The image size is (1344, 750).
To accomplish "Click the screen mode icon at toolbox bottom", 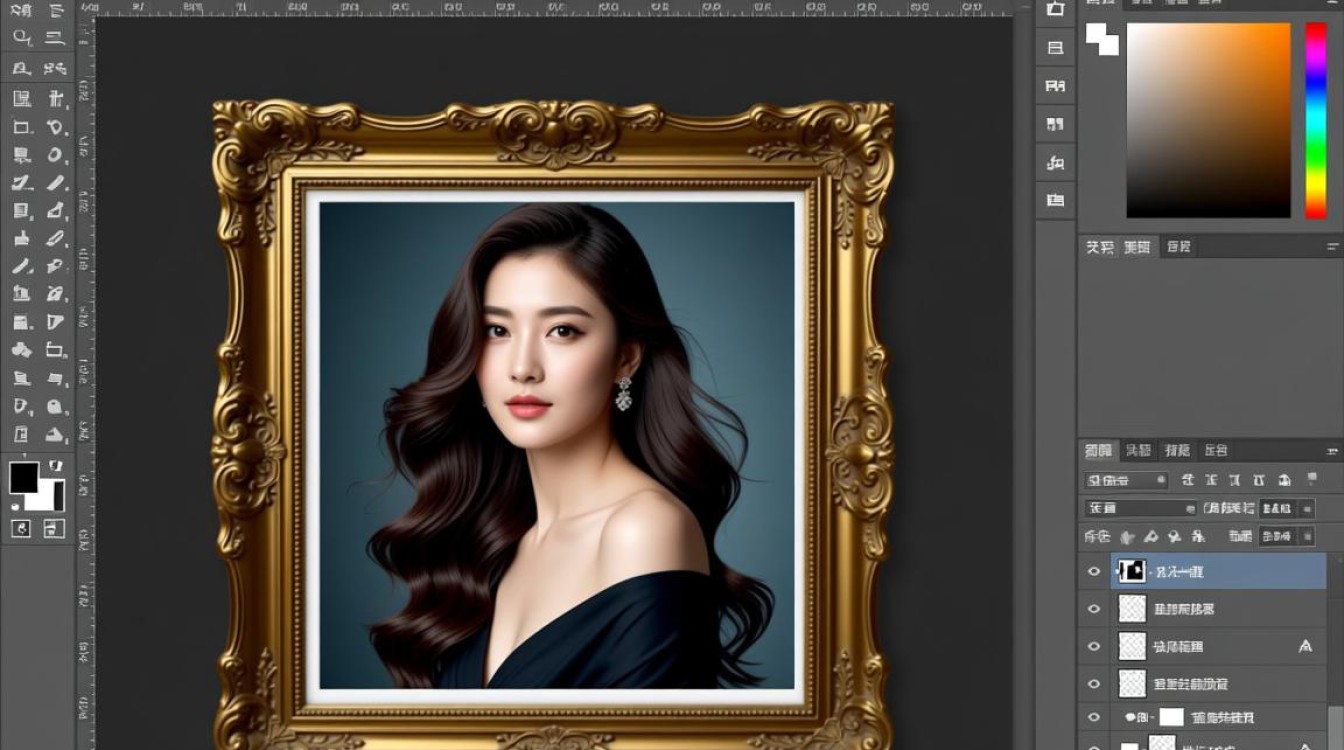I will (54, 529).
